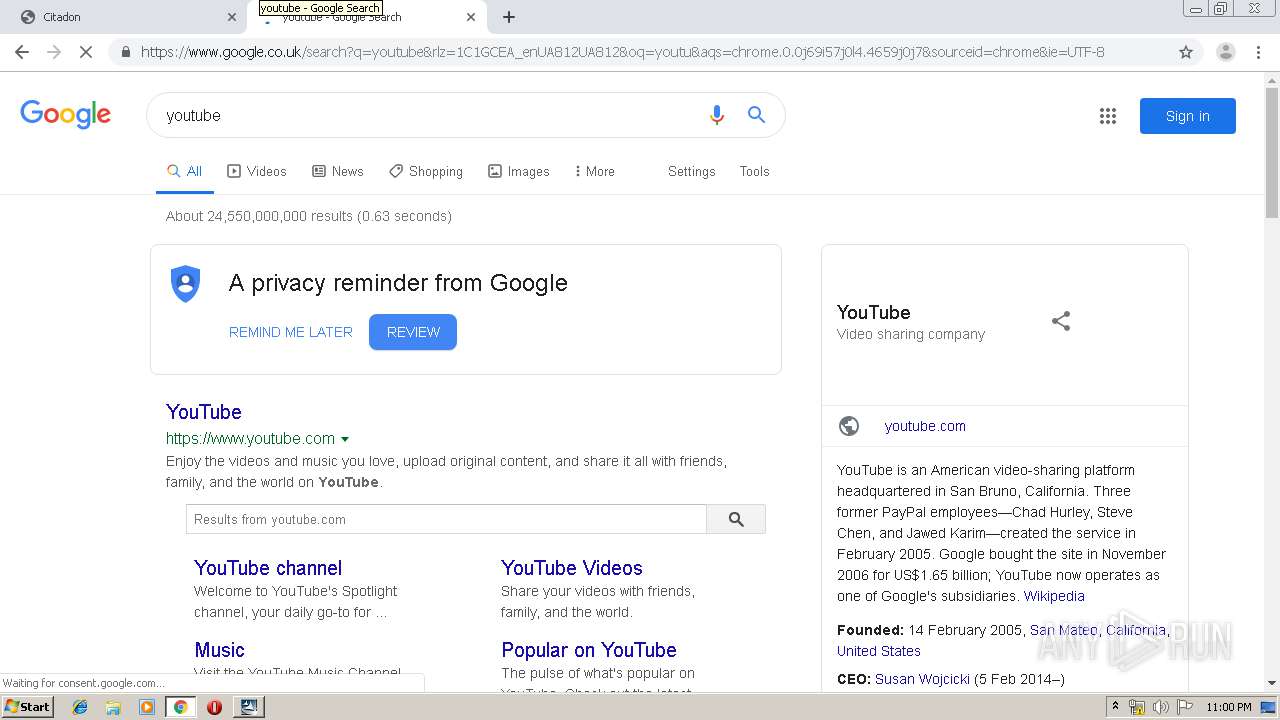Viewport: 1280px width, 720px height.
Task: Start voice search with the microphone icon
Action: (716, 115)
